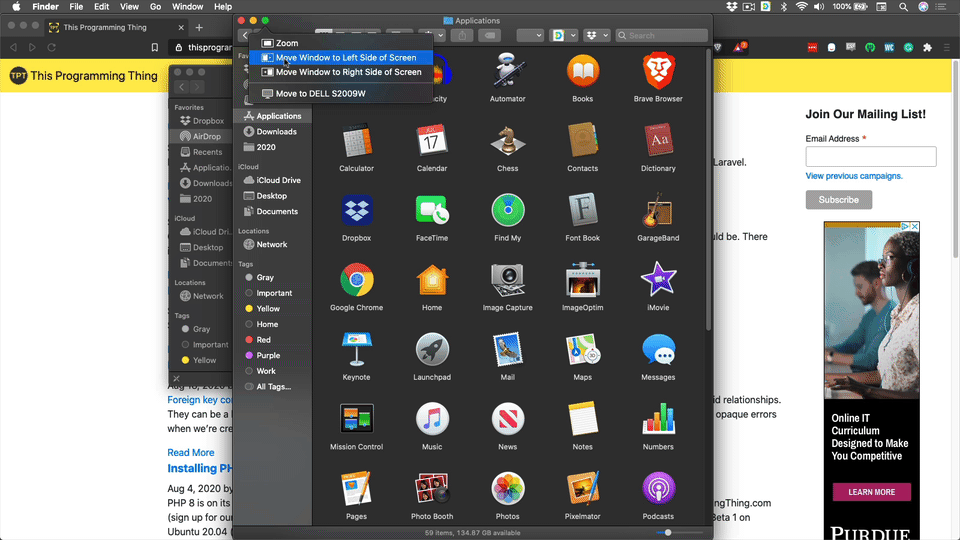This screenshot has height=540, width=960.
Task: Toggle Wi-Fi icon in the menu bar
Action: click(x=801, y=7)
